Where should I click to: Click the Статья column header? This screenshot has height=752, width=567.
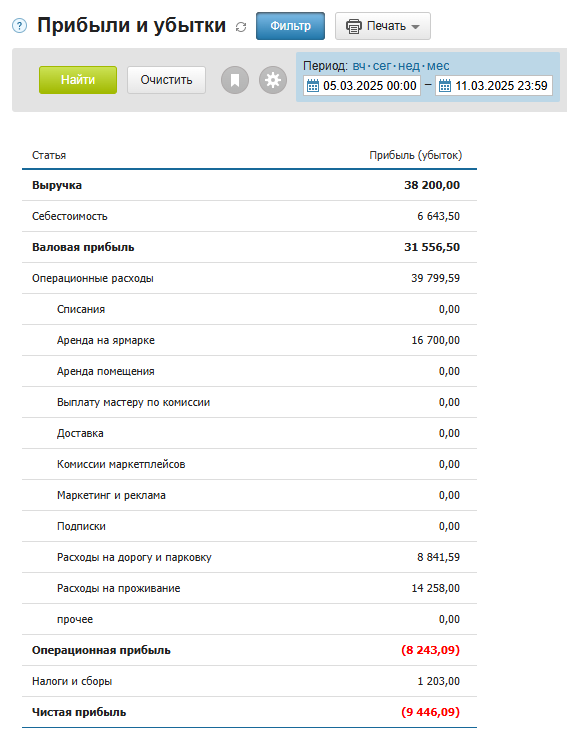pyautogui.click(x=49, y=155)
